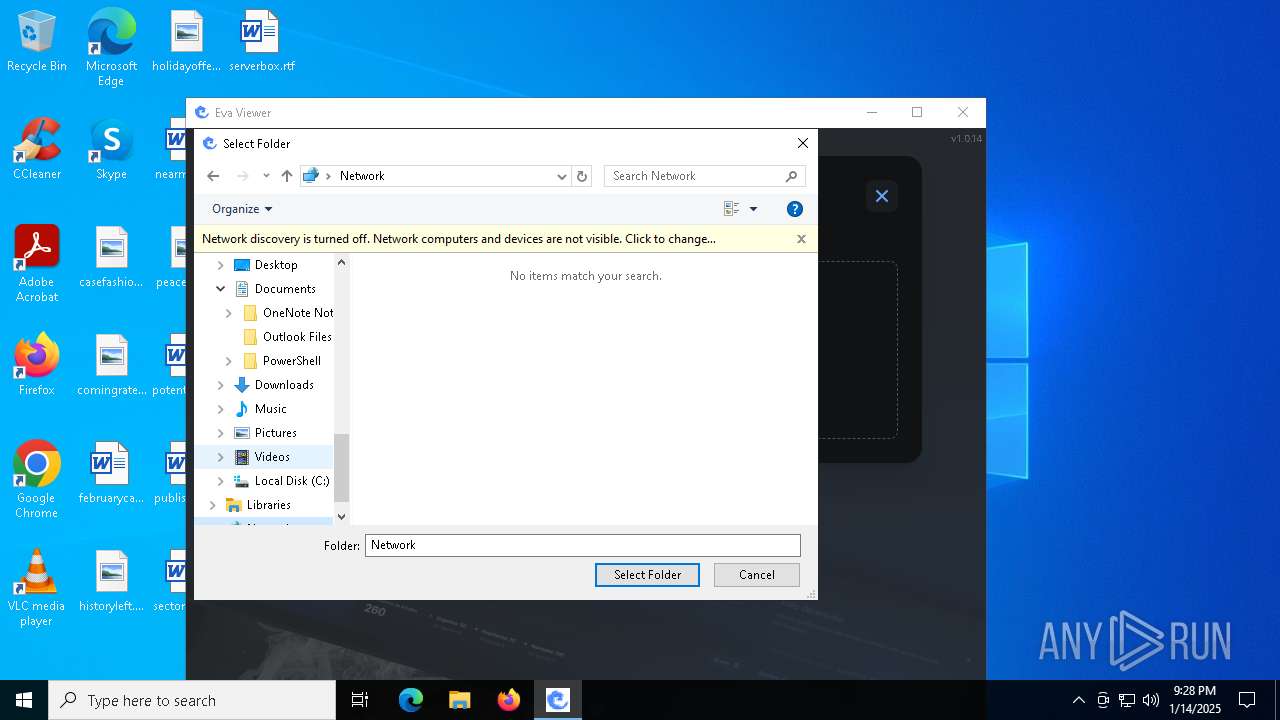Open Microsoft Edge desktop shortcut

pyautogui.click(x=111, y=47)
